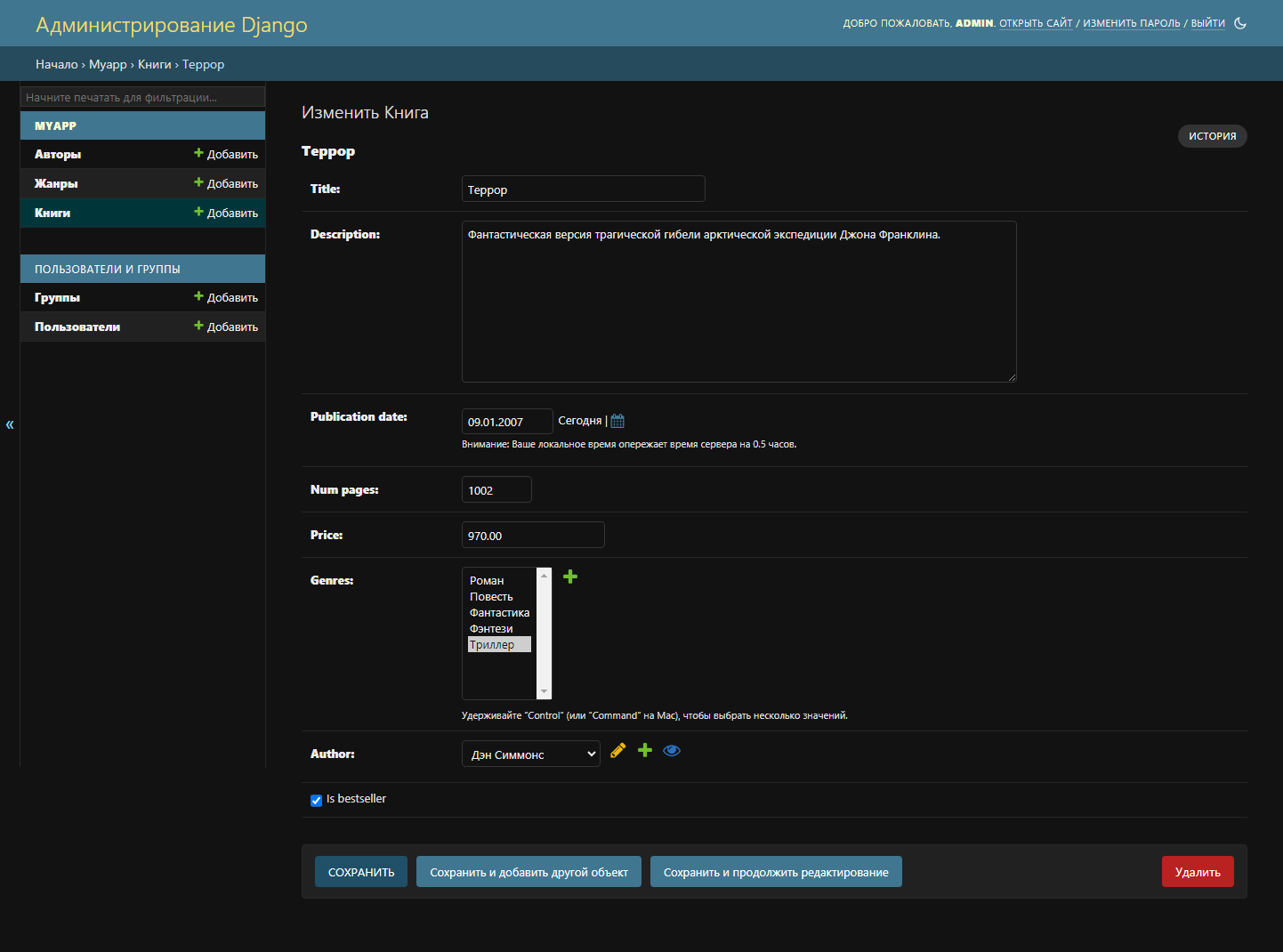Toggle the dark/light theme moon icon
This screenshot has width=1283, height=952.
(x=1240, y=23)
